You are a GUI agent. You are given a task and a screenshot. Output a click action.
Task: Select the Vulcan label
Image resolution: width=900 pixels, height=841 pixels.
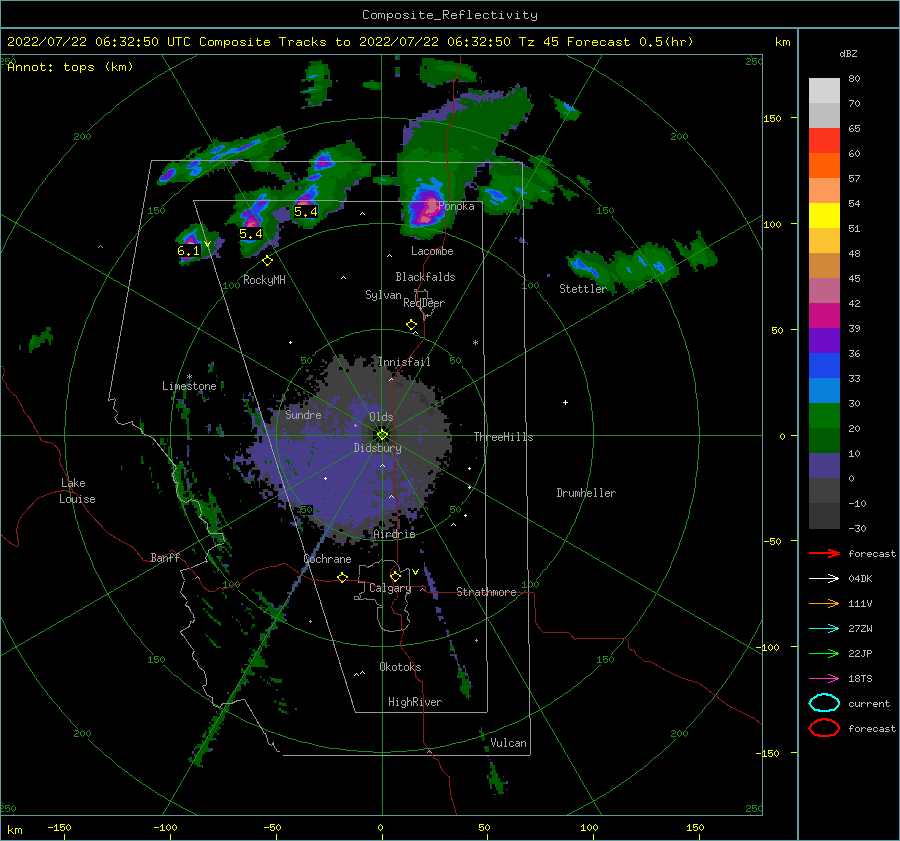tap(508, 743)
